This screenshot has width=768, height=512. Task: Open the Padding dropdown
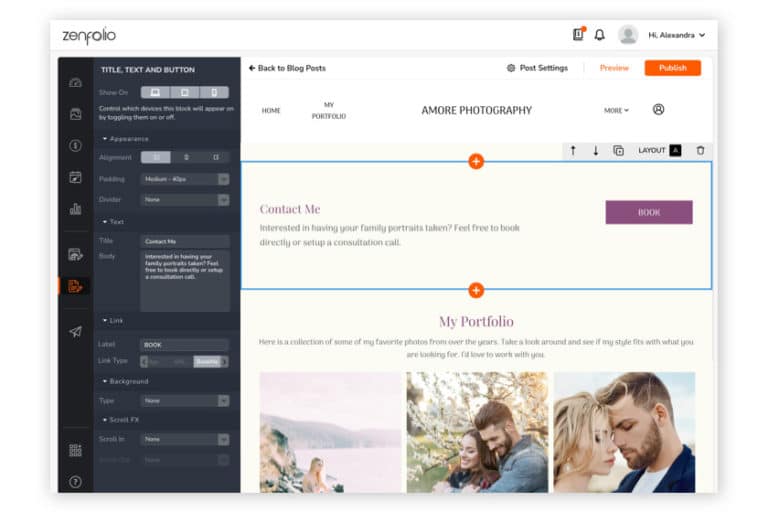click(185, 179)
